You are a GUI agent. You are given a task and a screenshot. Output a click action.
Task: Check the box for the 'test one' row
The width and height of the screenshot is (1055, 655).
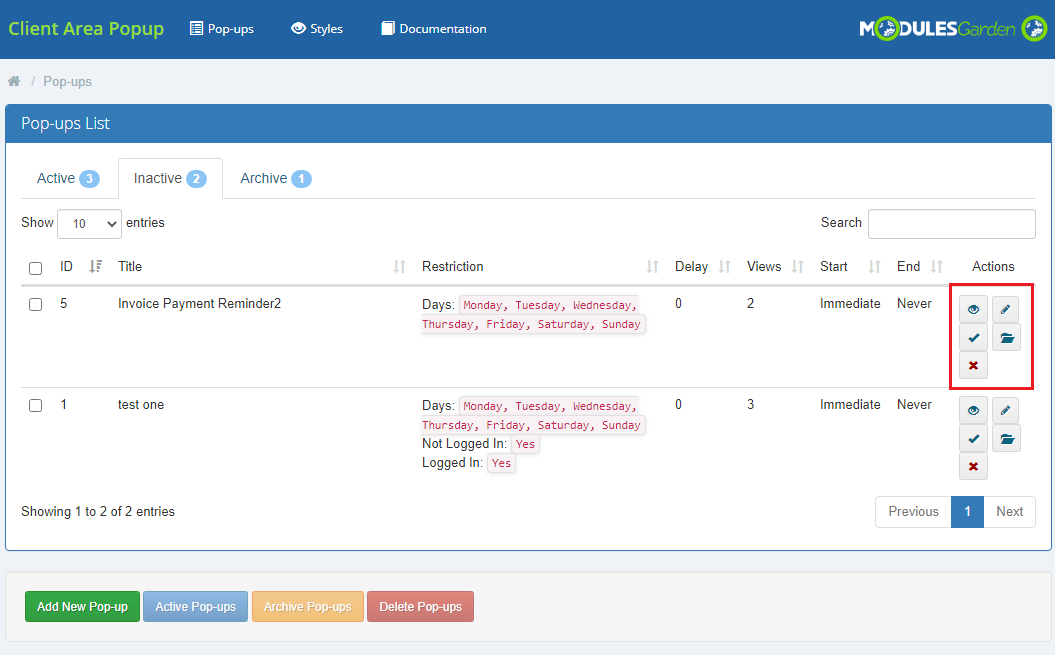36,405
